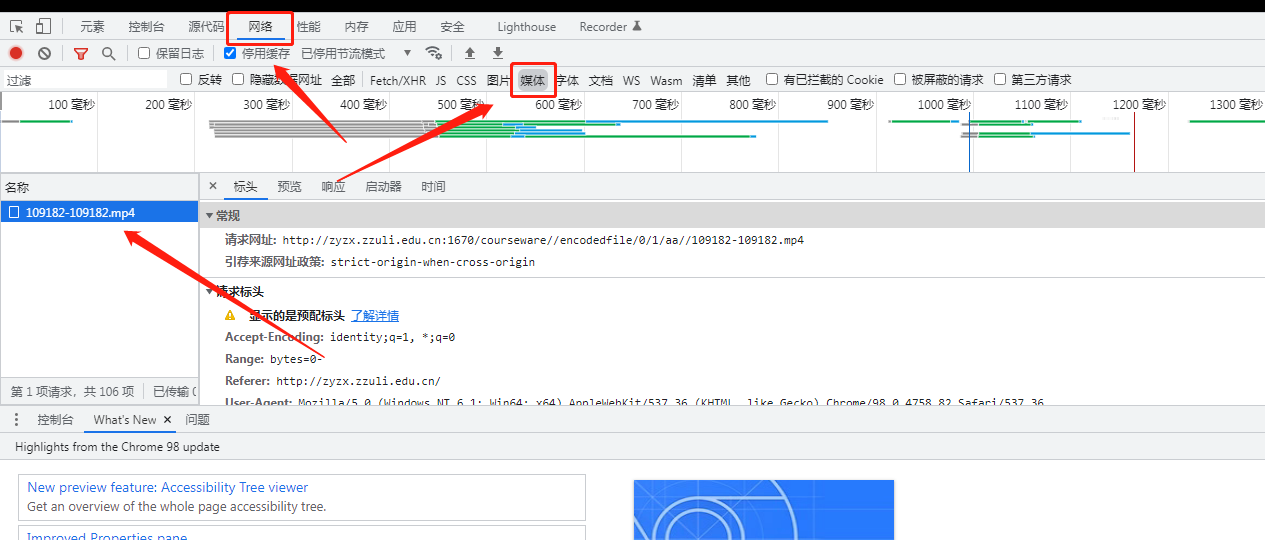Screen dimensions: 1265x540
Task: Click the inspect element picker icon
Action: tap(17, 27)
